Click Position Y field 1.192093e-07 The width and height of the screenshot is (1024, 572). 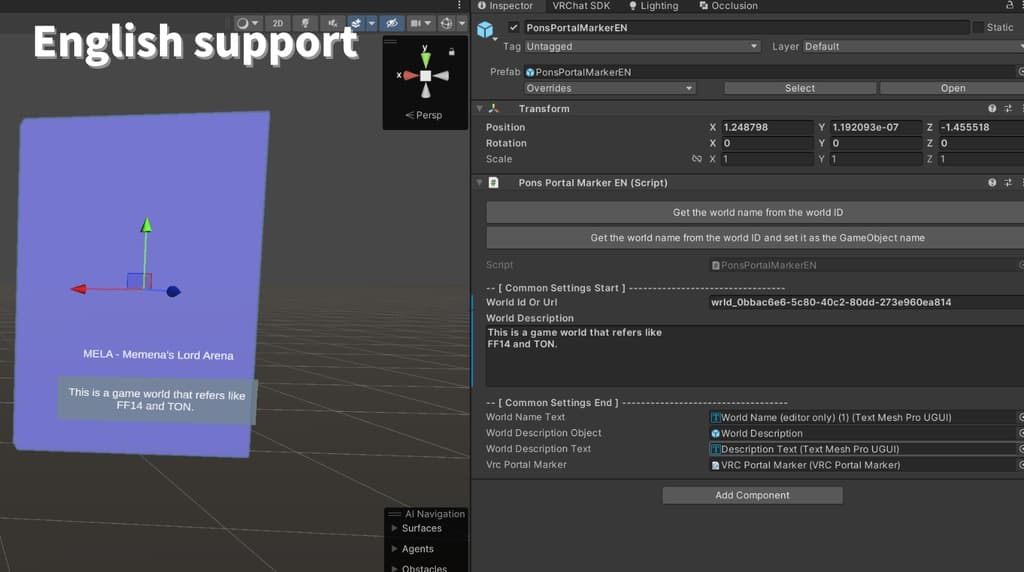click(875, 127)
